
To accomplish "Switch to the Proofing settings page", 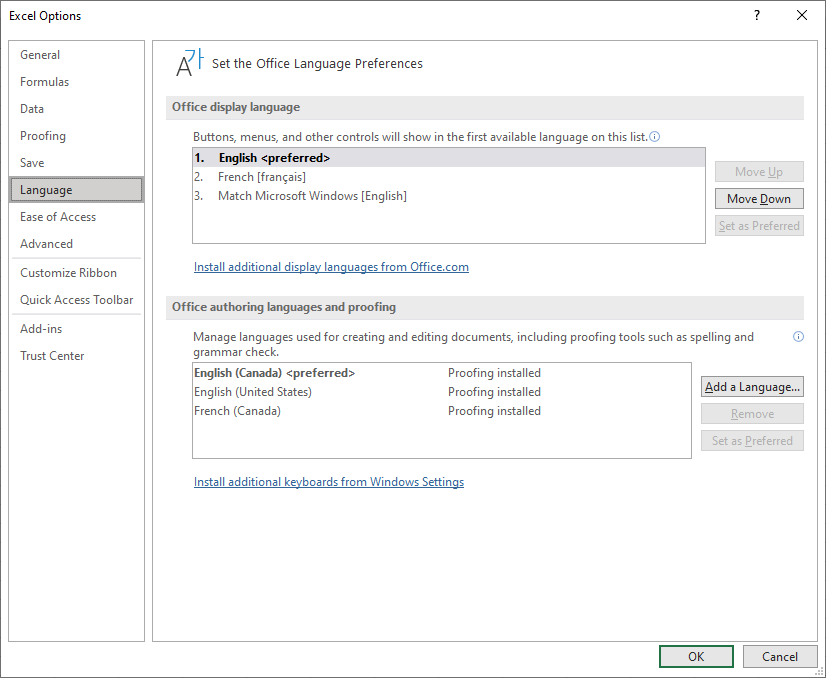I will tap(42, 135).
